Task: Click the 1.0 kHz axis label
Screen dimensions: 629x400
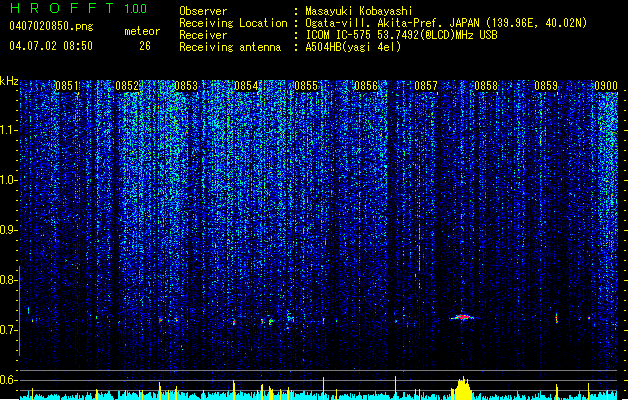Action: (8, 180)
